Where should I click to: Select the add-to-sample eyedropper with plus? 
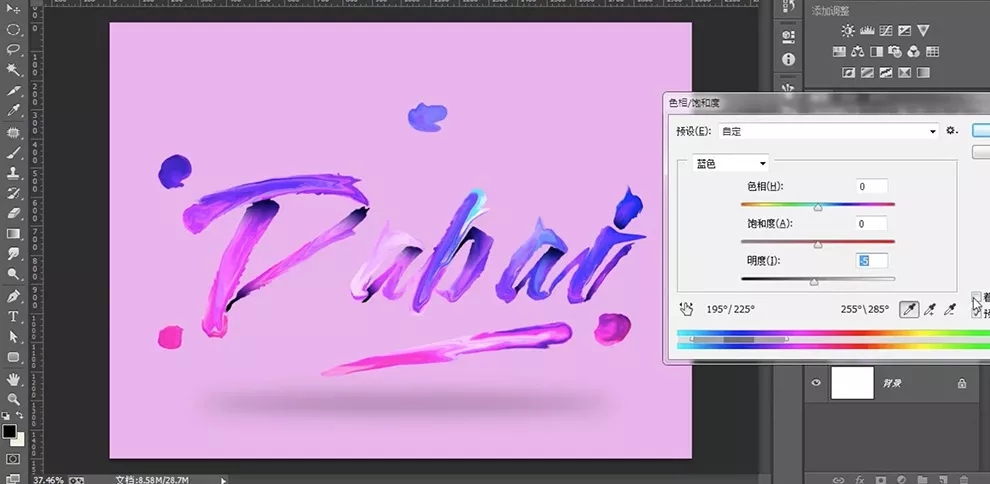[x=929, y=309]
